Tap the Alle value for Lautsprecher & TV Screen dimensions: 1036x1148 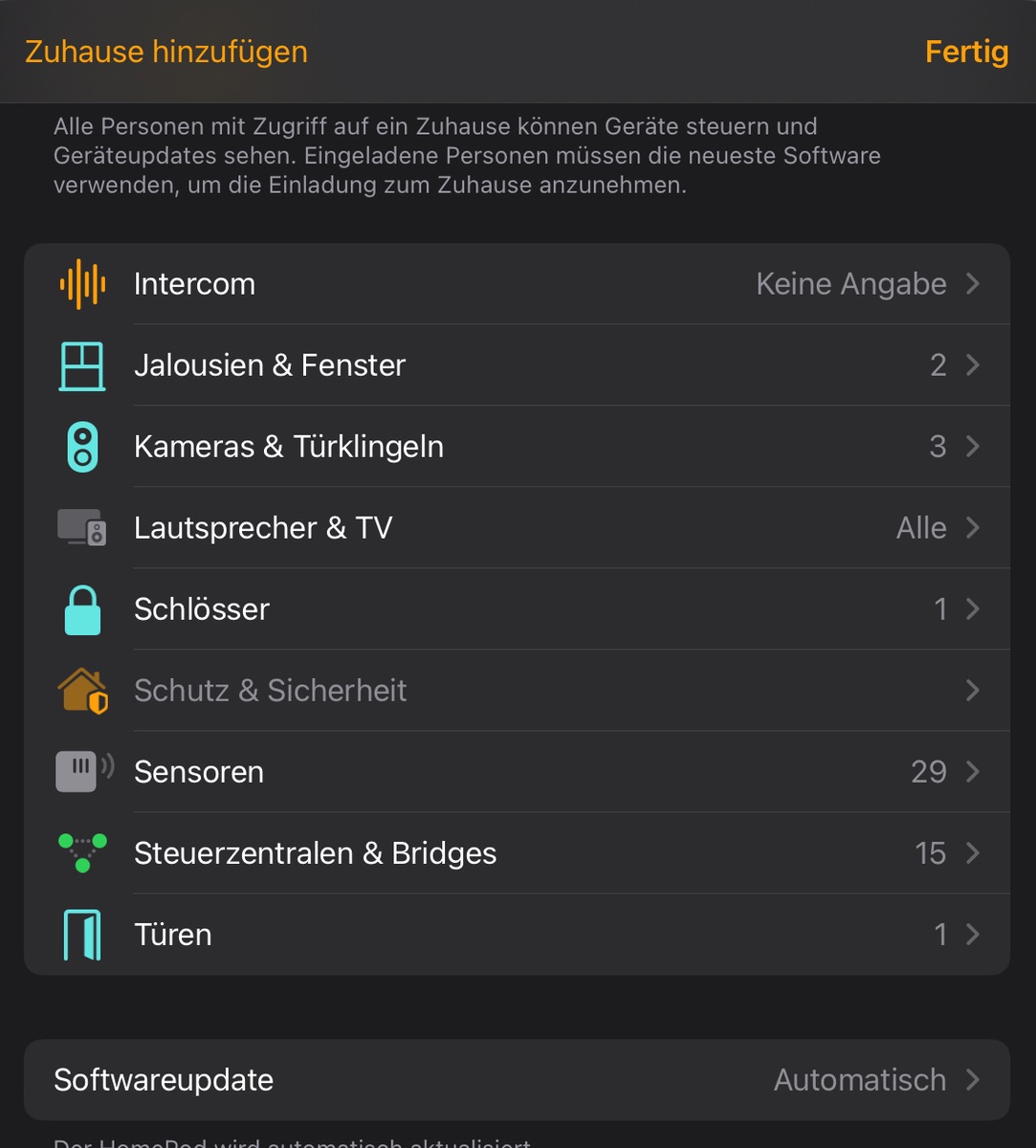pyautogui.click(x=920, y=528)
